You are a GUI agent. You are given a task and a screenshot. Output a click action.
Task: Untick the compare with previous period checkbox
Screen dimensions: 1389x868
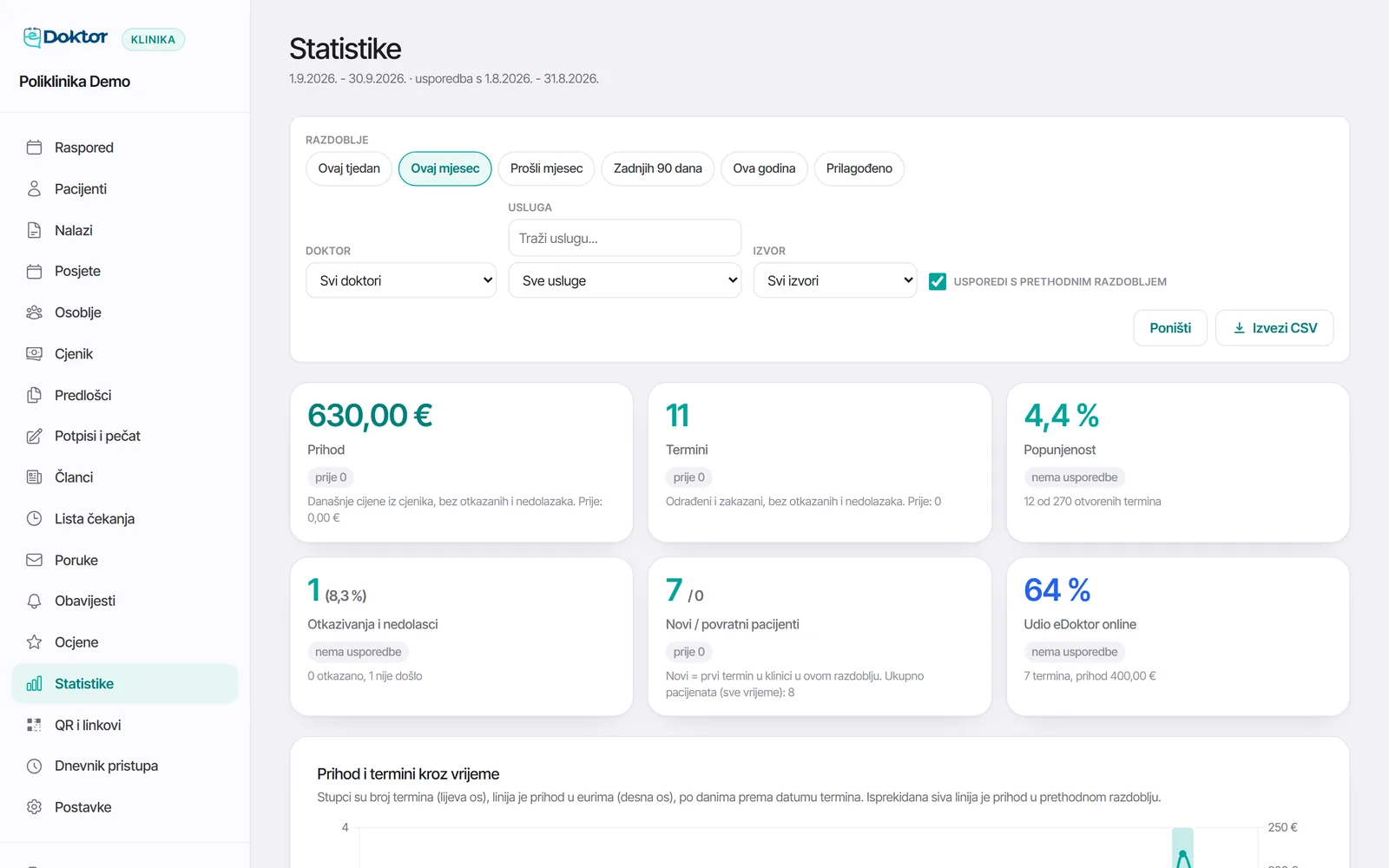938,281
